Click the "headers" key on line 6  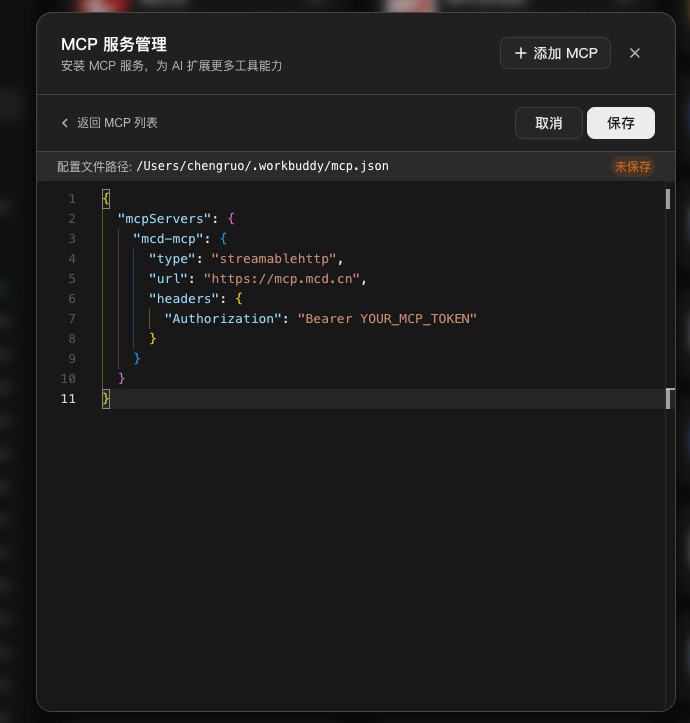click(x=184, y=299)
